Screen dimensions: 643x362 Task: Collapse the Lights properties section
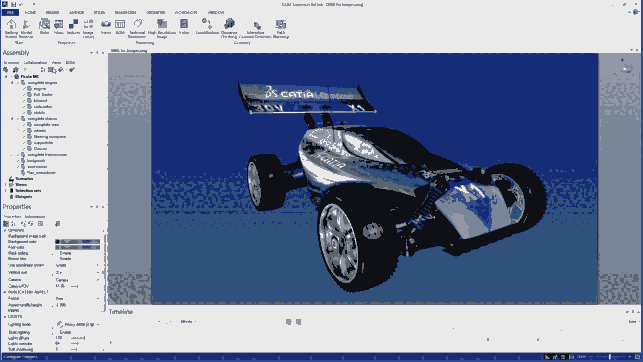click(x=5, y=316)
